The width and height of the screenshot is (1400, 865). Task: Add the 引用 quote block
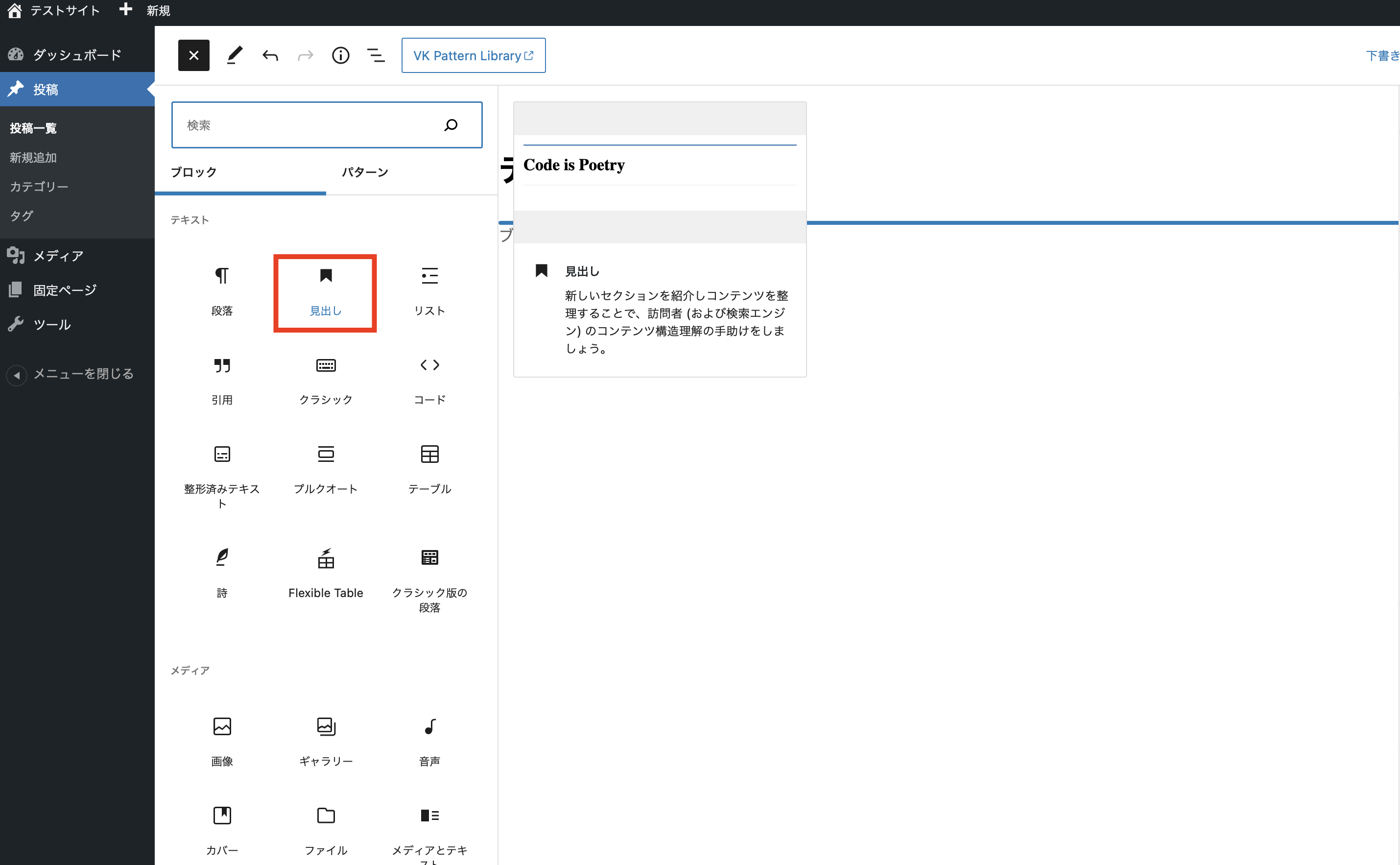(x=222, y=381)
